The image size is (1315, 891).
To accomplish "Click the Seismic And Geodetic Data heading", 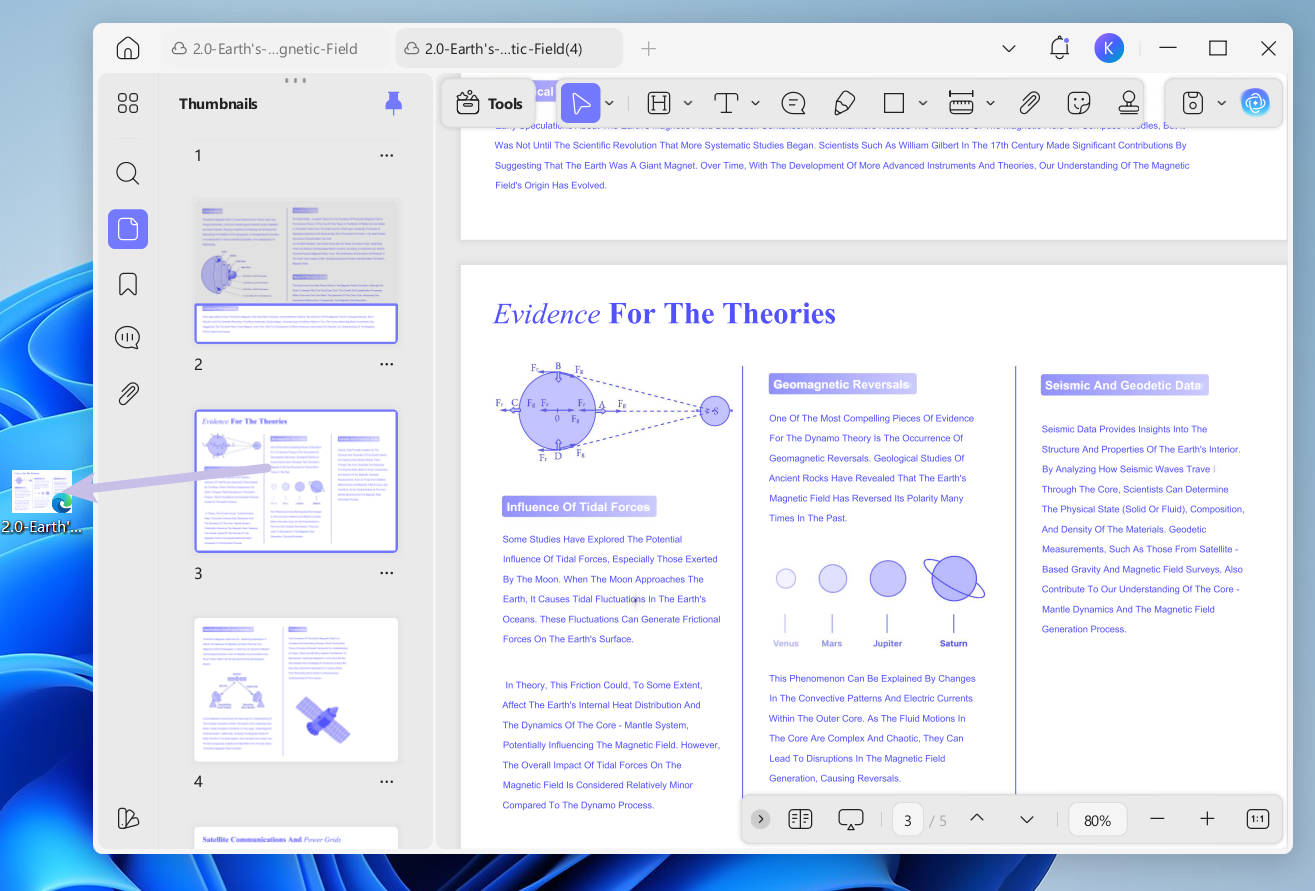I will coord(1123,385).
